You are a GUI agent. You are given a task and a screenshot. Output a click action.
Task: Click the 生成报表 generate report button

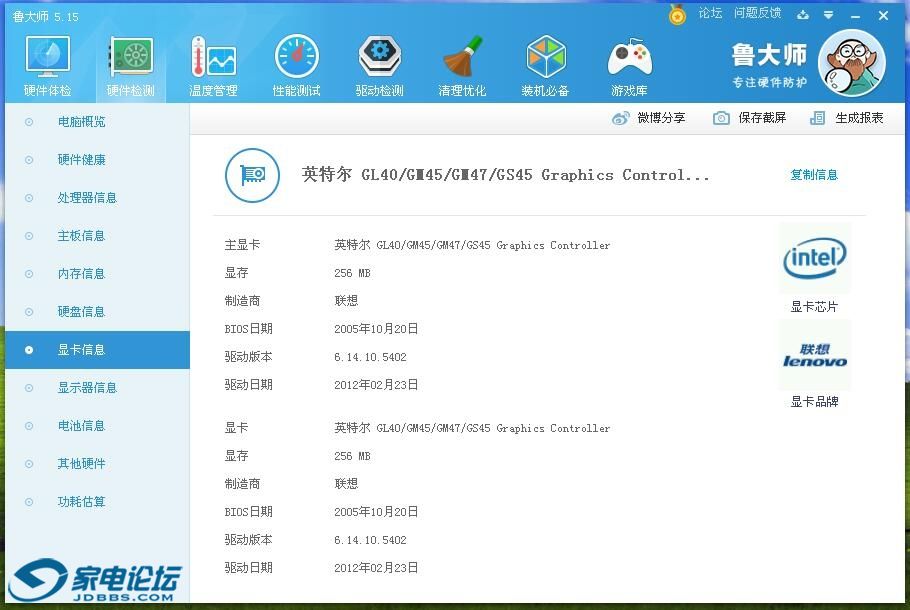(x=857, y=117)
